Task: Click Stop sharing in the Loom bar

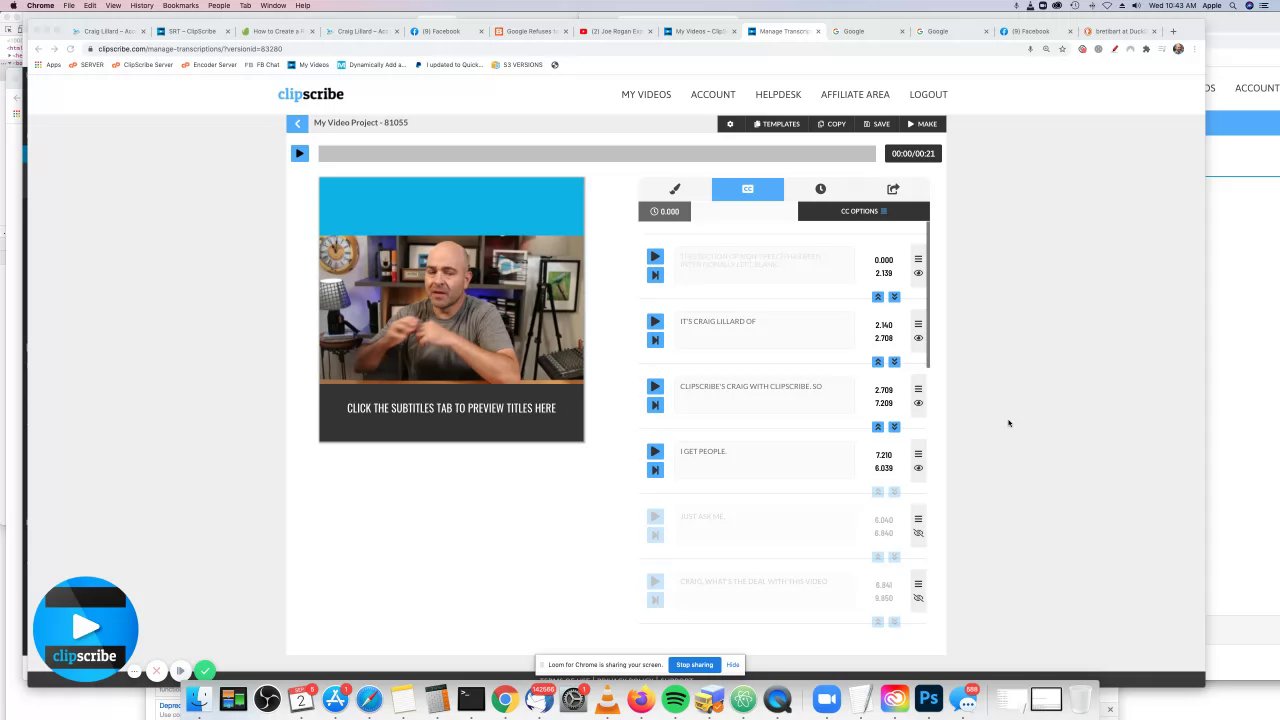Action: coord(694,665)
